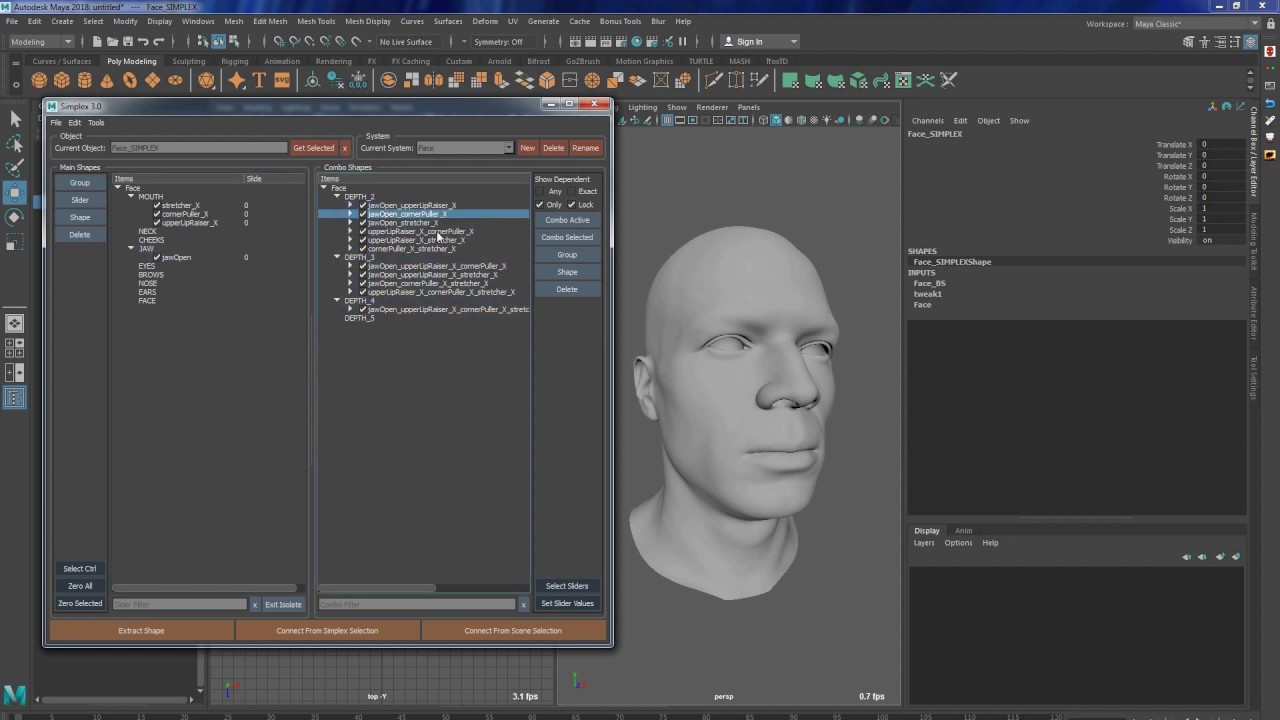1280x720 pixels.
Task: Create a polygon sphere from the shelf
Action: pyautogui.click(x=39, y=80)
